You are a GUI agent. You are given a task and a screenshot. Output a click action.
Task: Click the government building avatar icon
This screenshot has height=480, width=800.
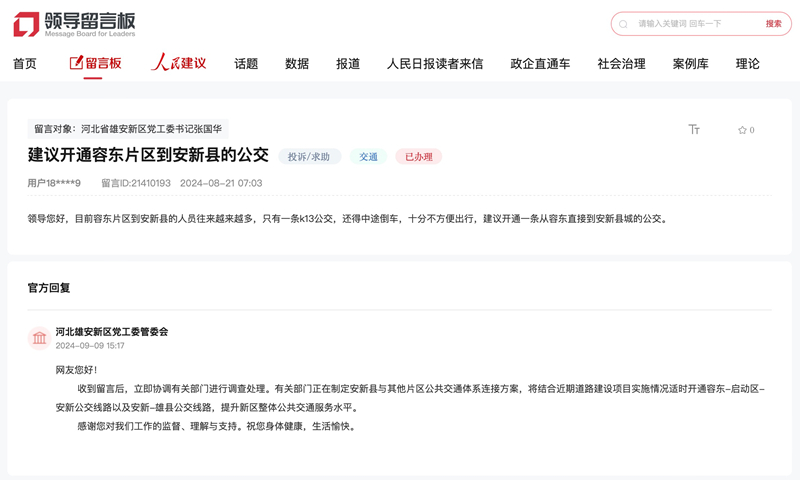(39, 338)
